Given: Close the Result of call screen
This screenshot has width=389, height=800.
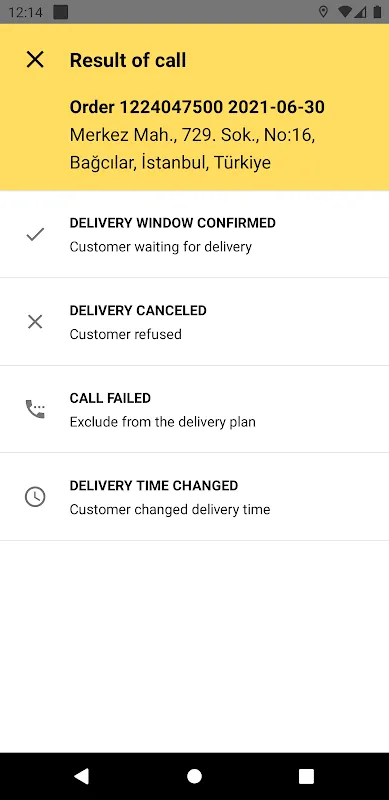Looking at the screenshot, I should tap(35, 60).
